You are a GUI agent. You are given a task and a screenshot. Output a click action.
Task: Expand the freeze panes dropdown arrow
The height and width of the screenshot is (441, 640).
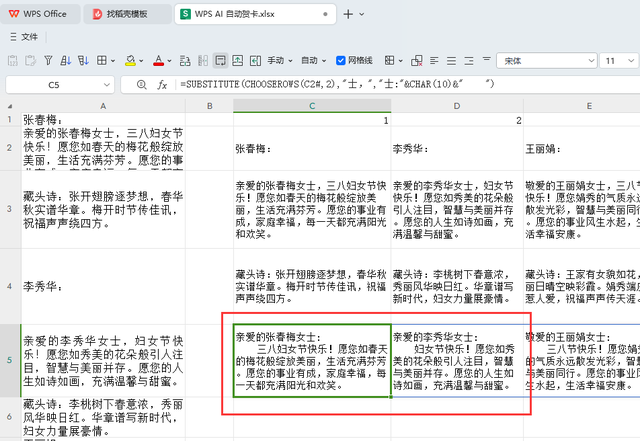(x=400, y=61)
